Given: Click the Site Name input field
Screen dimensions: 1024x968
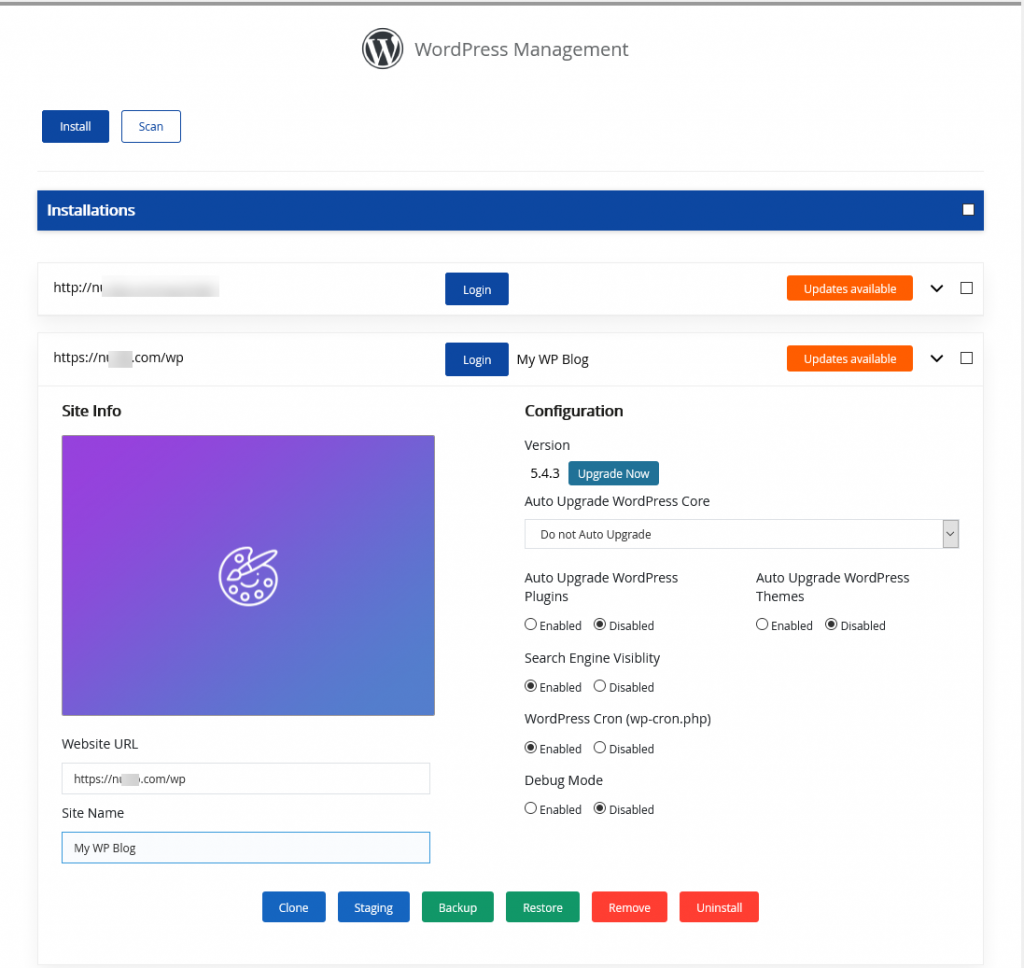Looking at the screenshot, I should 246,848.
